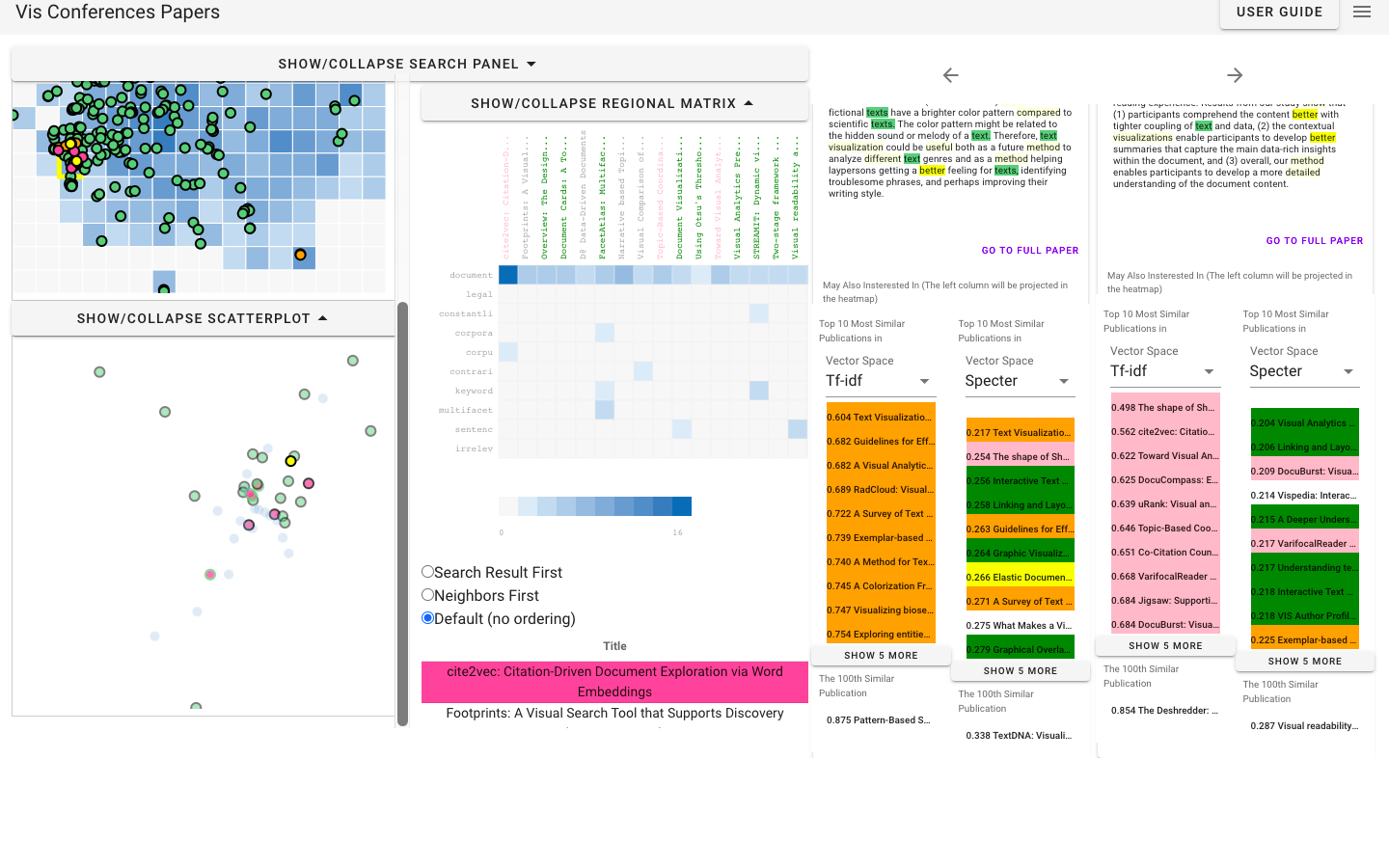This screenshot has height=868, width=1389.
Task: Open 0.854 The Deshredder 100th publication
Action: click(1165, 711)
